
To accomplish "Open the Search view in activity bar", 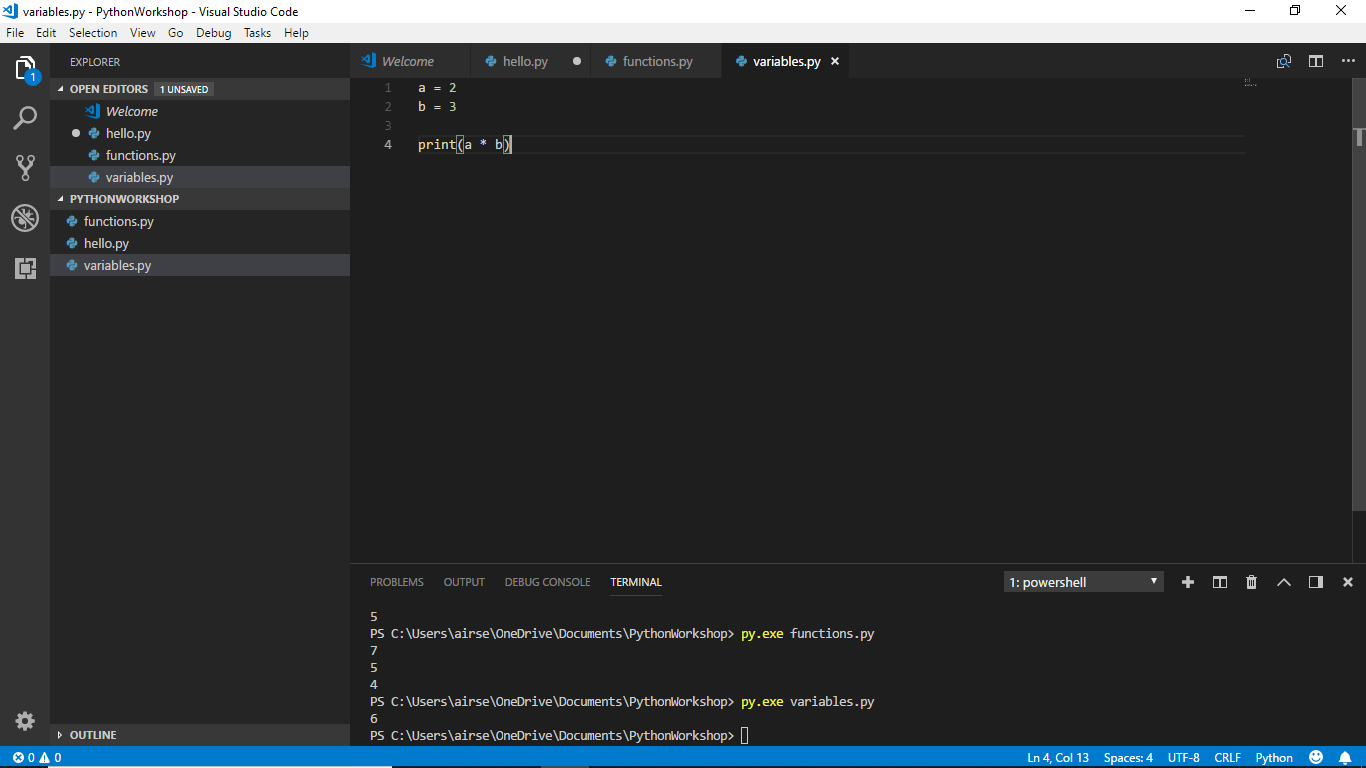I will pos(25,118).
